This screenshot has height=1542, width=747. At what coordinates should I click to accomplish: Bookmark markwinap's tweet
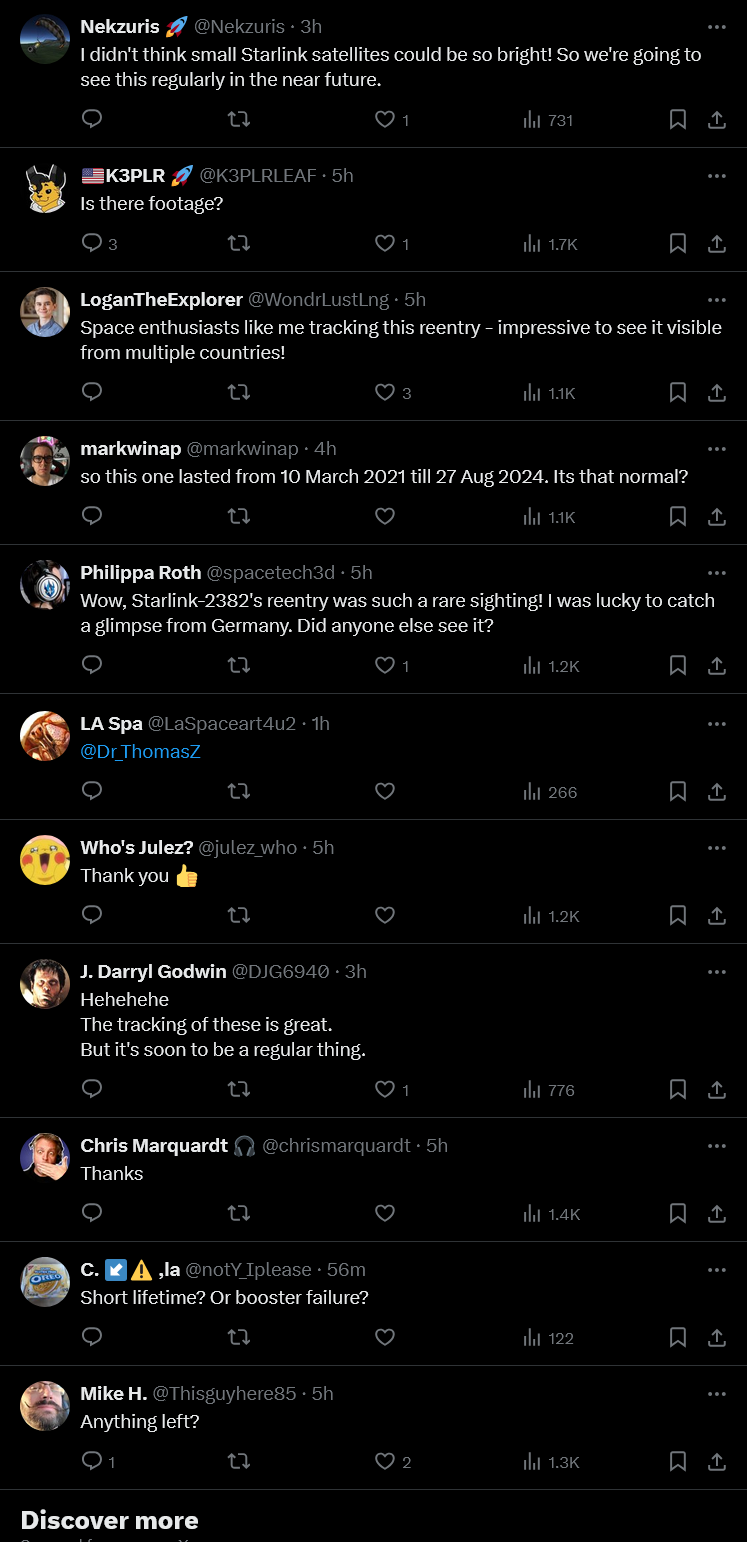(x=677, y=517)
